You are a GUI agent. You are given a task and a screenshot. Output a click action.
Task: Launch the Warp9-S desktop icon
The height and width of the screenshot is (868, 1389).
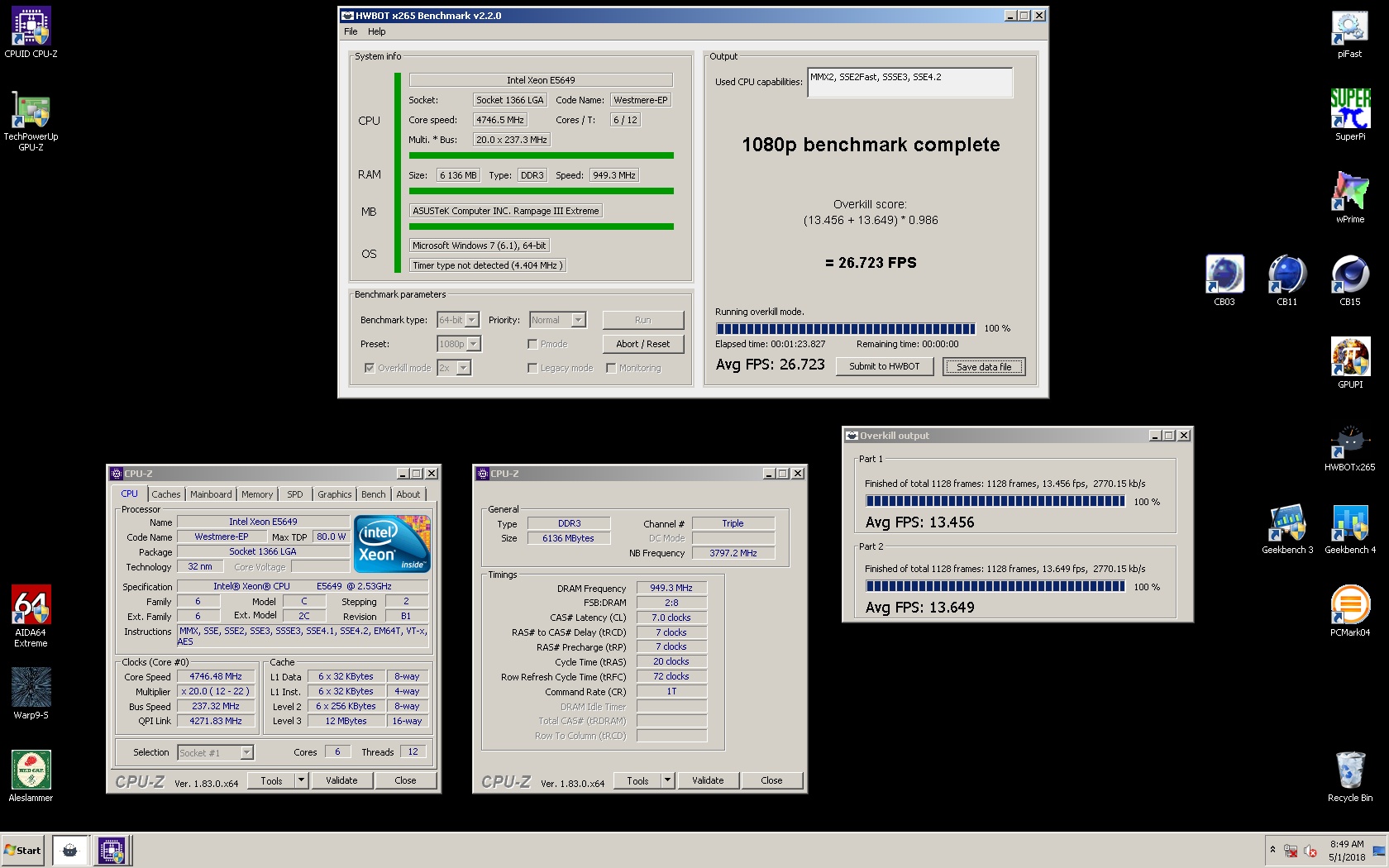31,694
